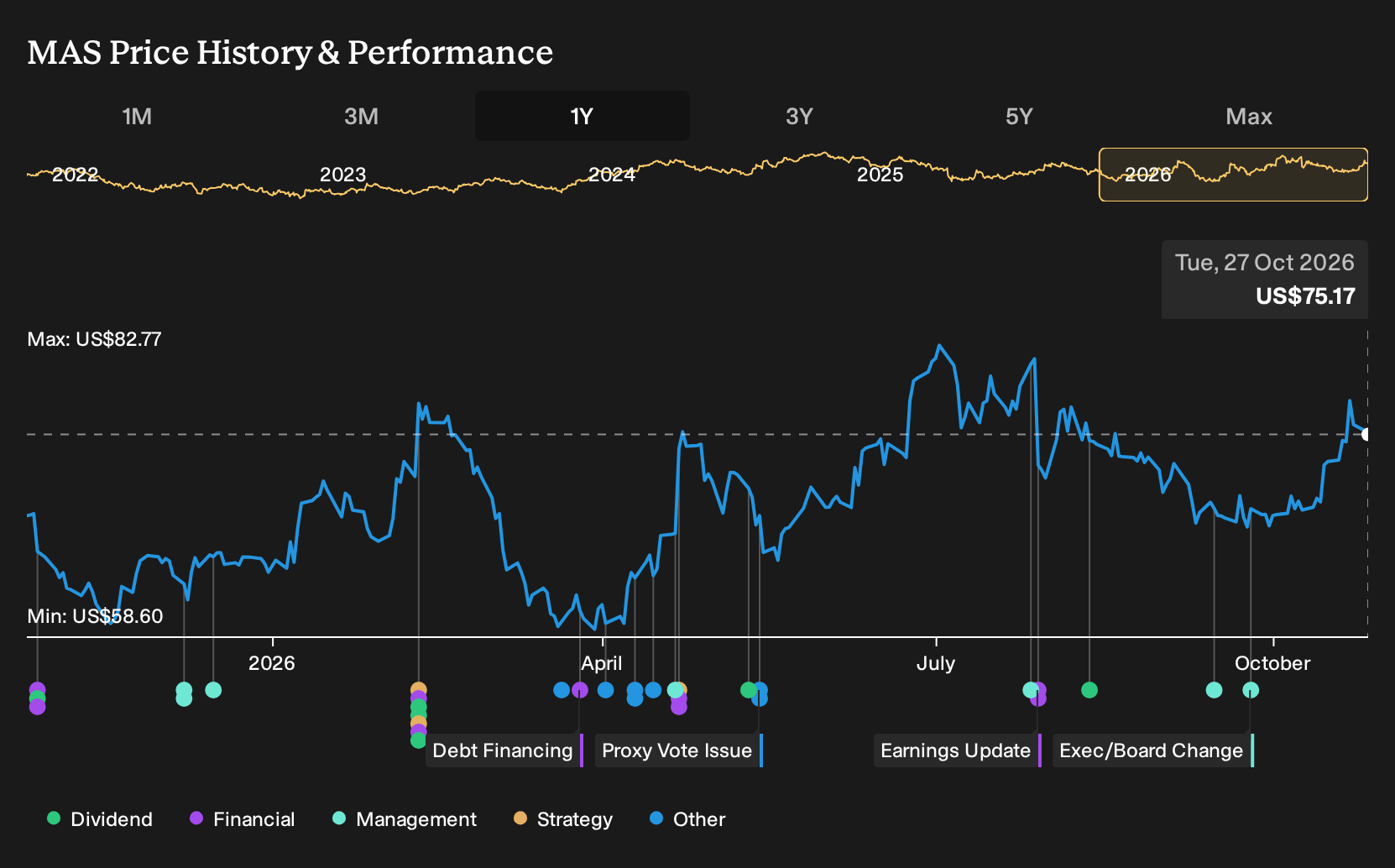The width and height of the screenshot is (1395, 868).
Task: Select the Management marker linked to Exec/Board Change
Action: (1251, 690)
